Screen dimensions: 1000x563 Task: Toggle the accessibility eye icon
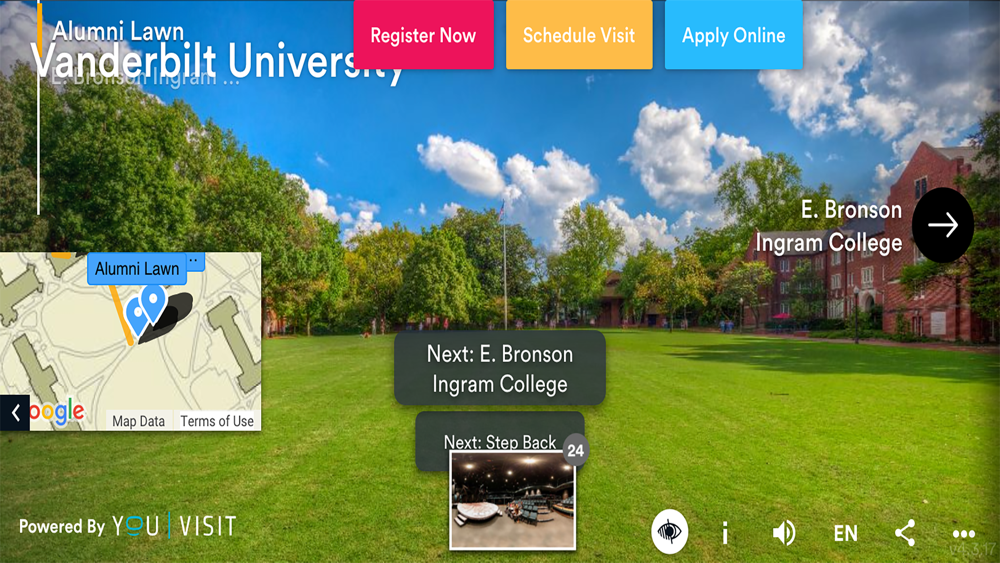click(x=669, y=531)
